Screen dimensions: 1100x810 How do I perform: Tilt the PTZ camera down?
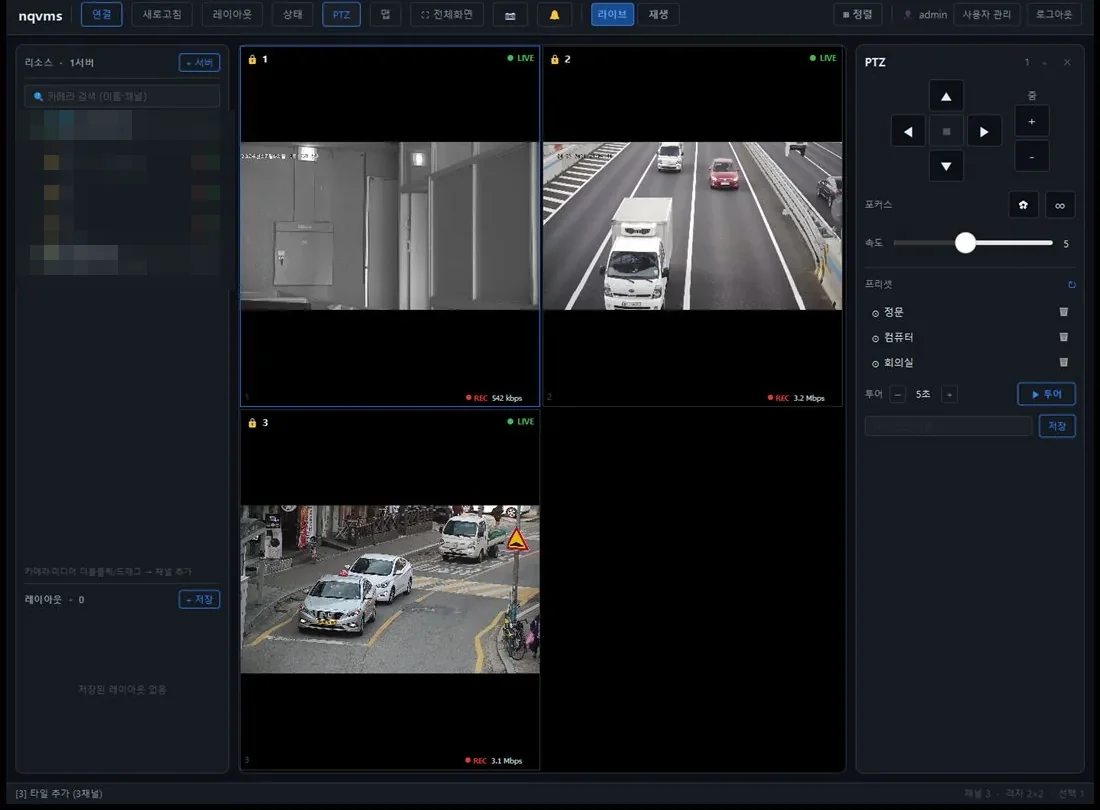point(946,166)
